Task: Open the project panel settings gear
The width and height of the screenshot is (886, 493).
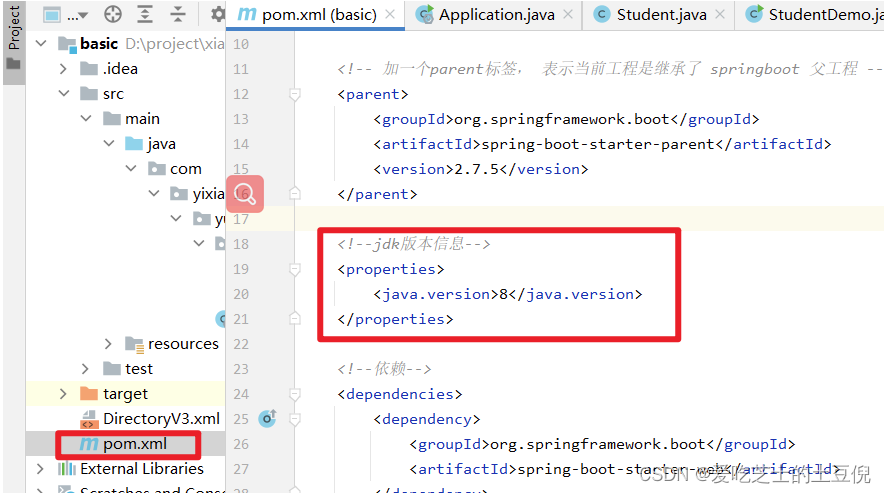Action: 218,14
